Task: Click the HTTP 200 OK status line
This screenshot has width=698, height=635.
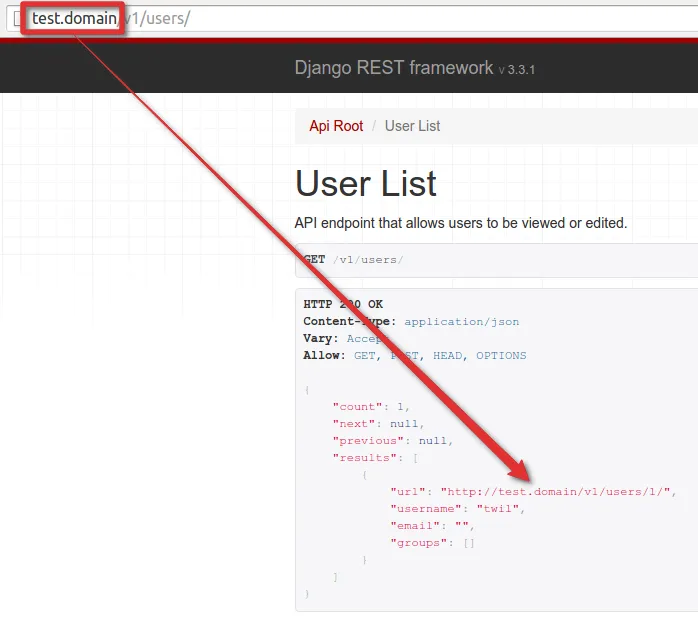Action: point(343,304)
